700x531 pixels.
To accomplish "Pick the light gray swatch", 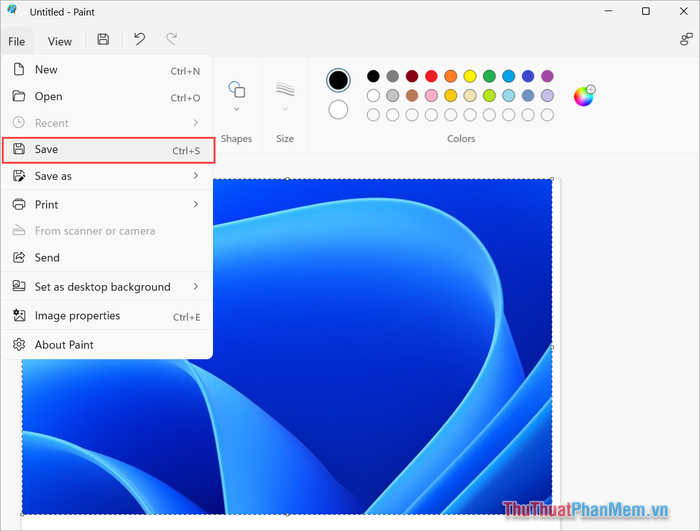I will [392, 96].
